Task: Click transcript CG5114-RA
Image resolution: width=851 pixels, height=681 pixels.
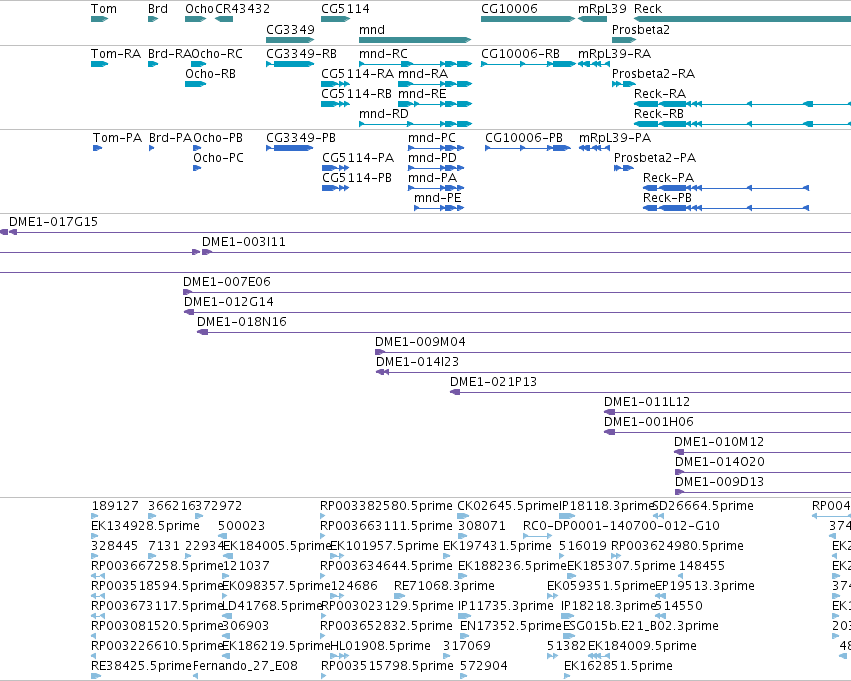Action: [x=335, y=84]
